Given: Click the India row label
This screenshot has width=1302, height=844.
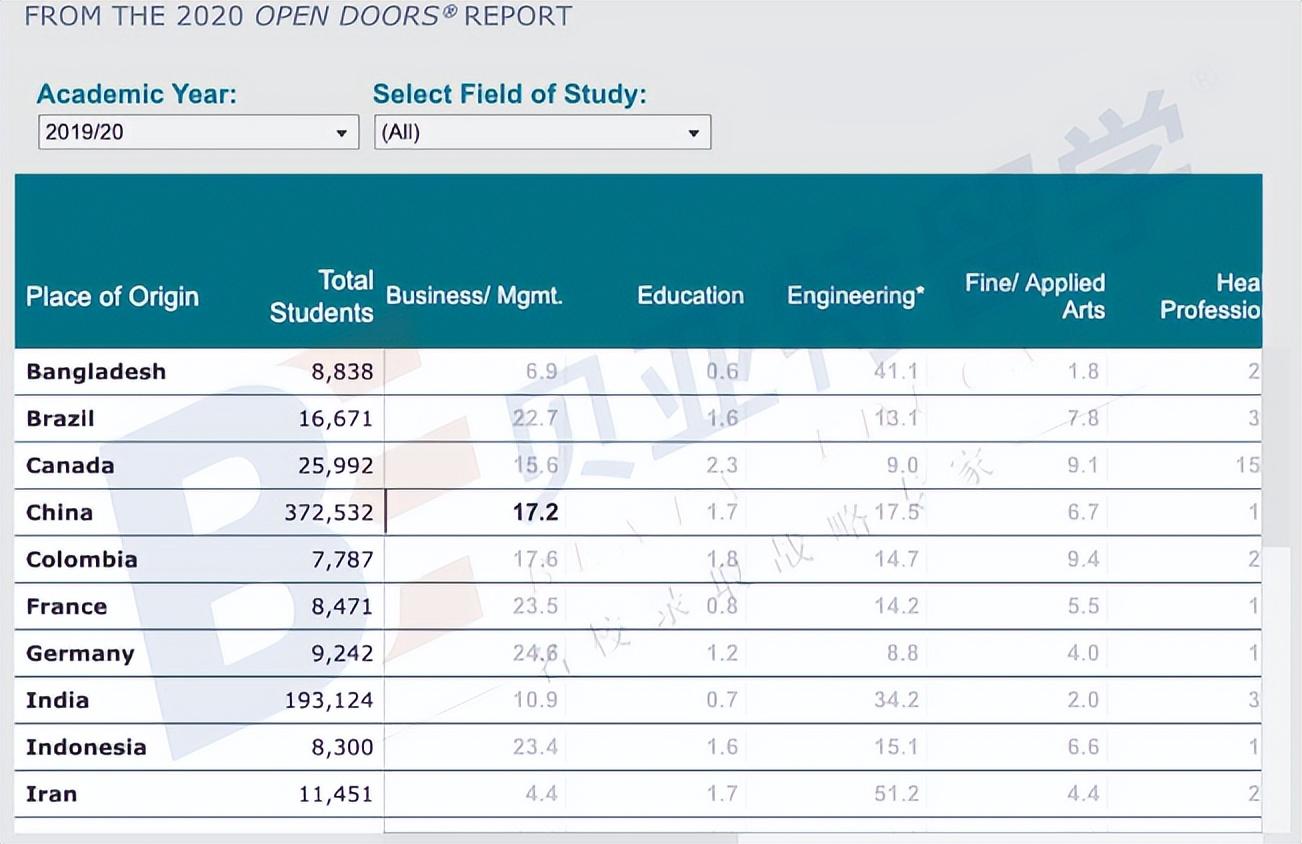Looking at the screenshot, I should click(57, 700).
